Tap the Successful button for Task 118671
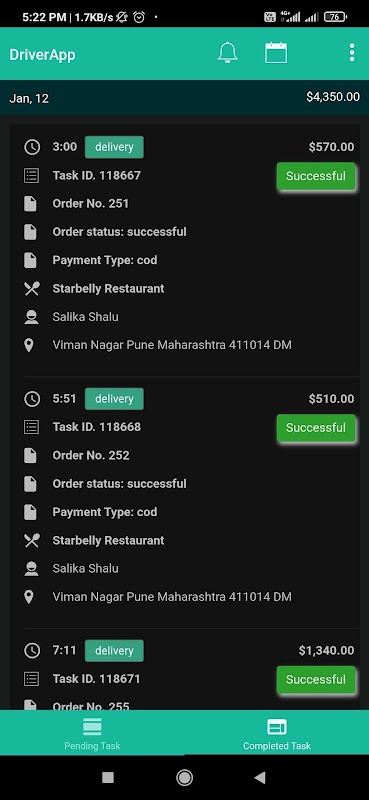 point(316,680)
